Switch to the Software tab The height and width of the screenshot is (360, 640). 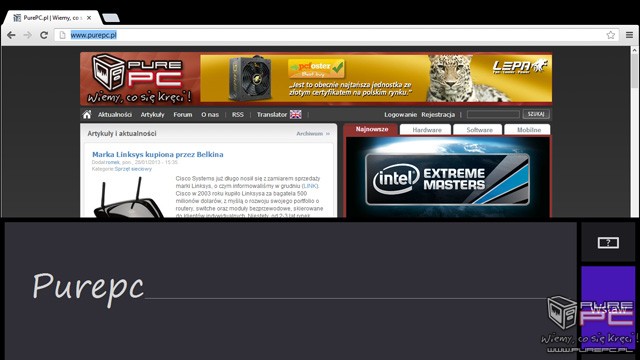click(x=479, y=130)
